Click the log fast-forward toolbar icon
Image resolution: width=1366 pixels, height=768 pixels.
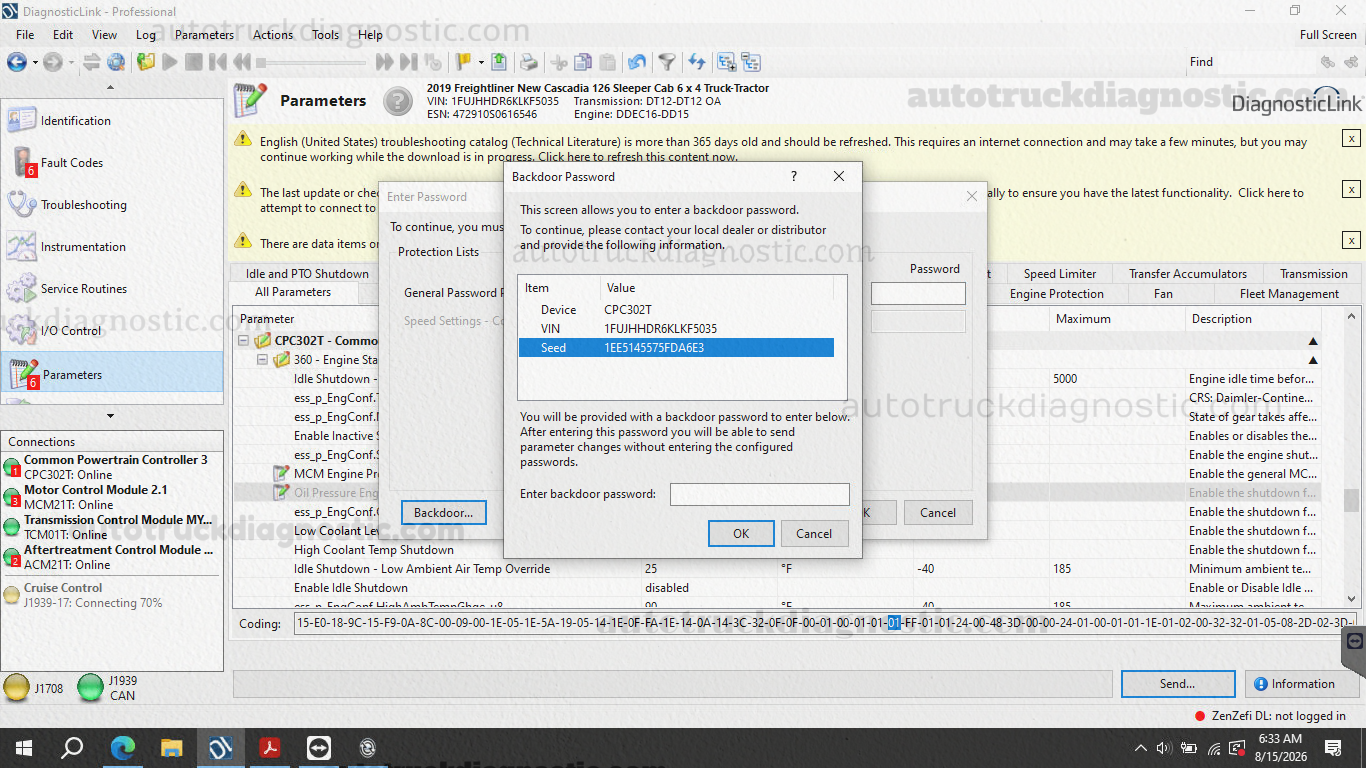385,62
